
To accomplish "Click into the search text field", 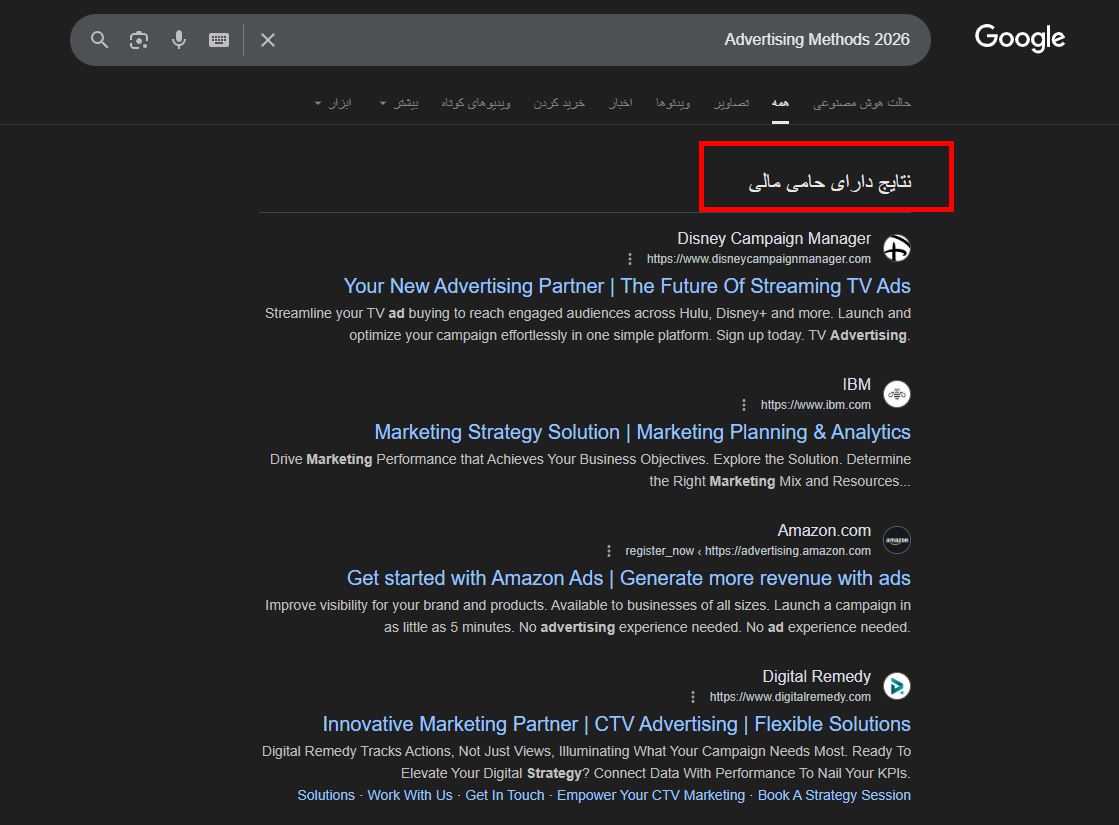I will pos(600,40).
